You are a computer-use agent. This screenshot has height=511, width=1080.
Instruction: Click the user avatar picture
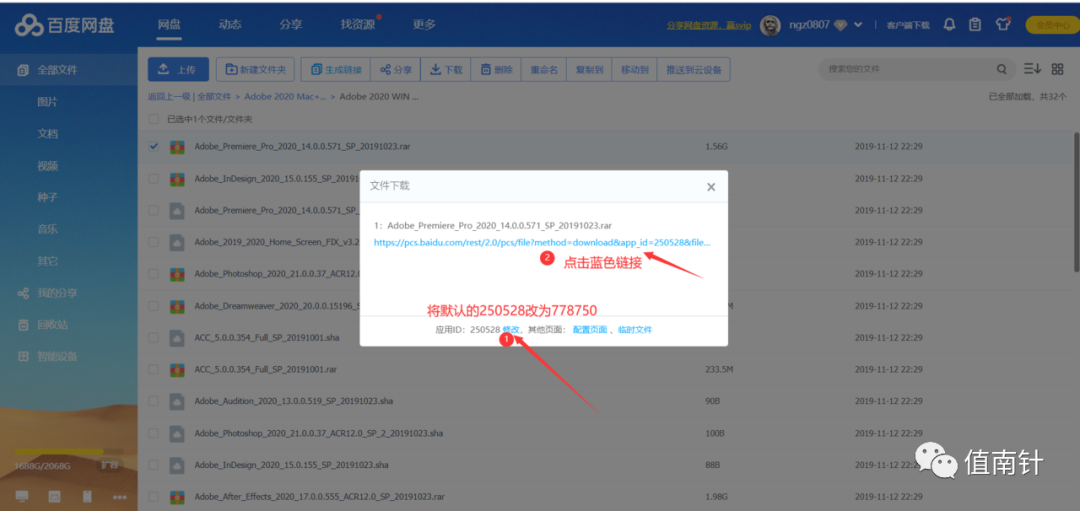tap(770, 25)
